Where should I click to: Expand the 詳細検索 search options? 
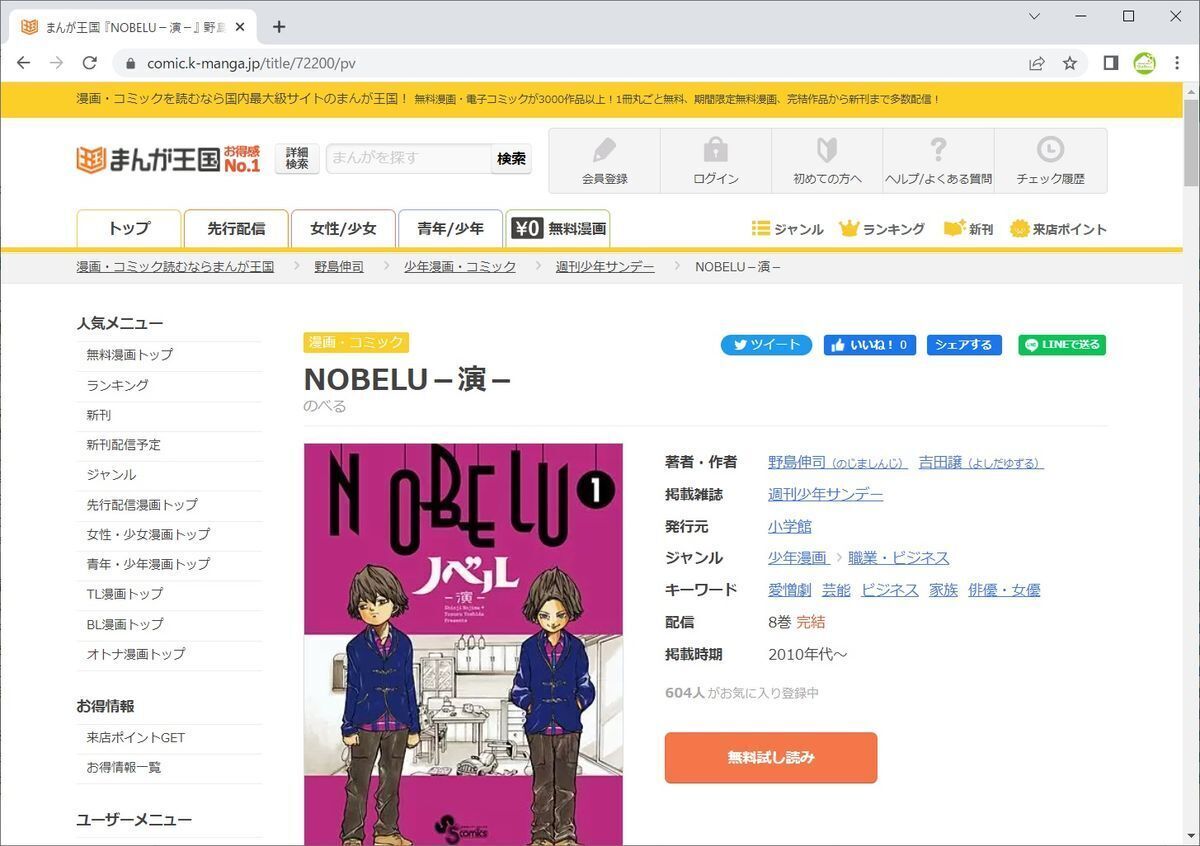click(296, 158)
